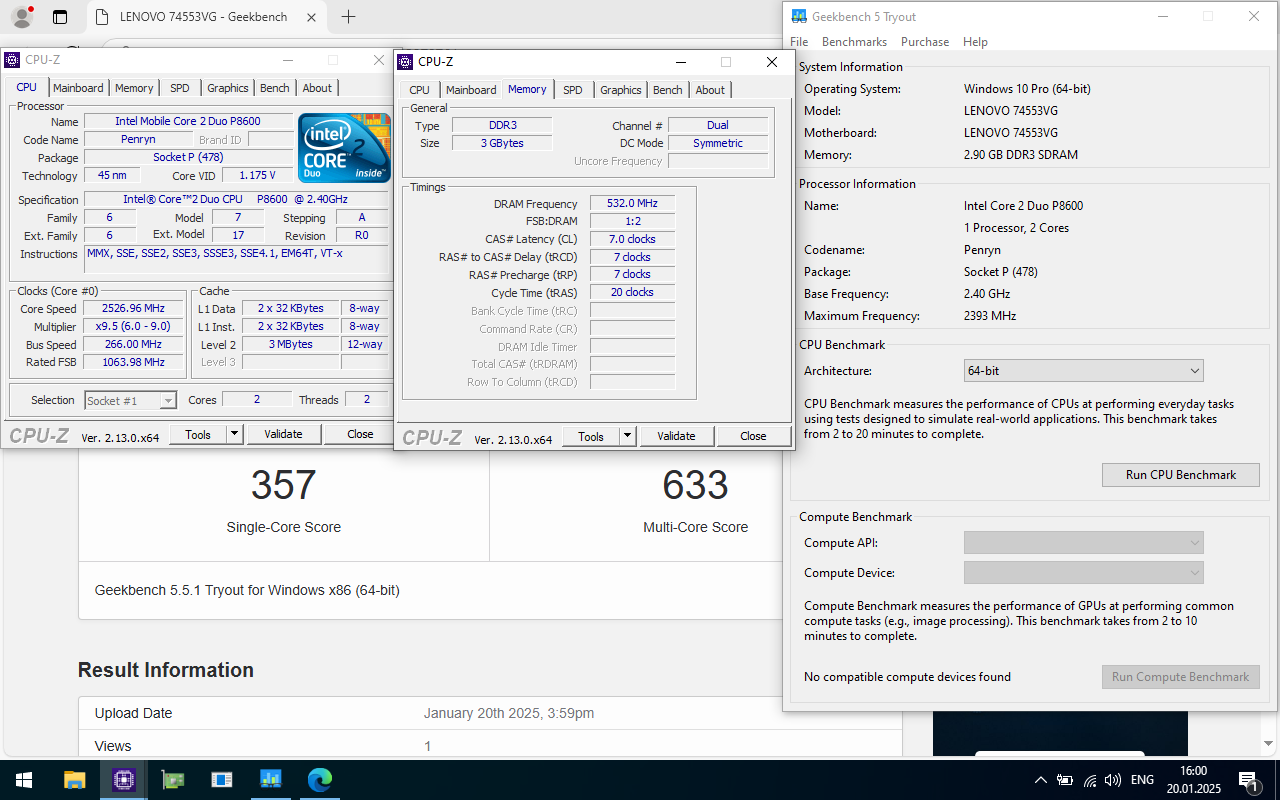Click the DRAM Frequency 532.0 MHz field
The image size is (1280, 800).
pyautogui.click(x=632, y=203)
